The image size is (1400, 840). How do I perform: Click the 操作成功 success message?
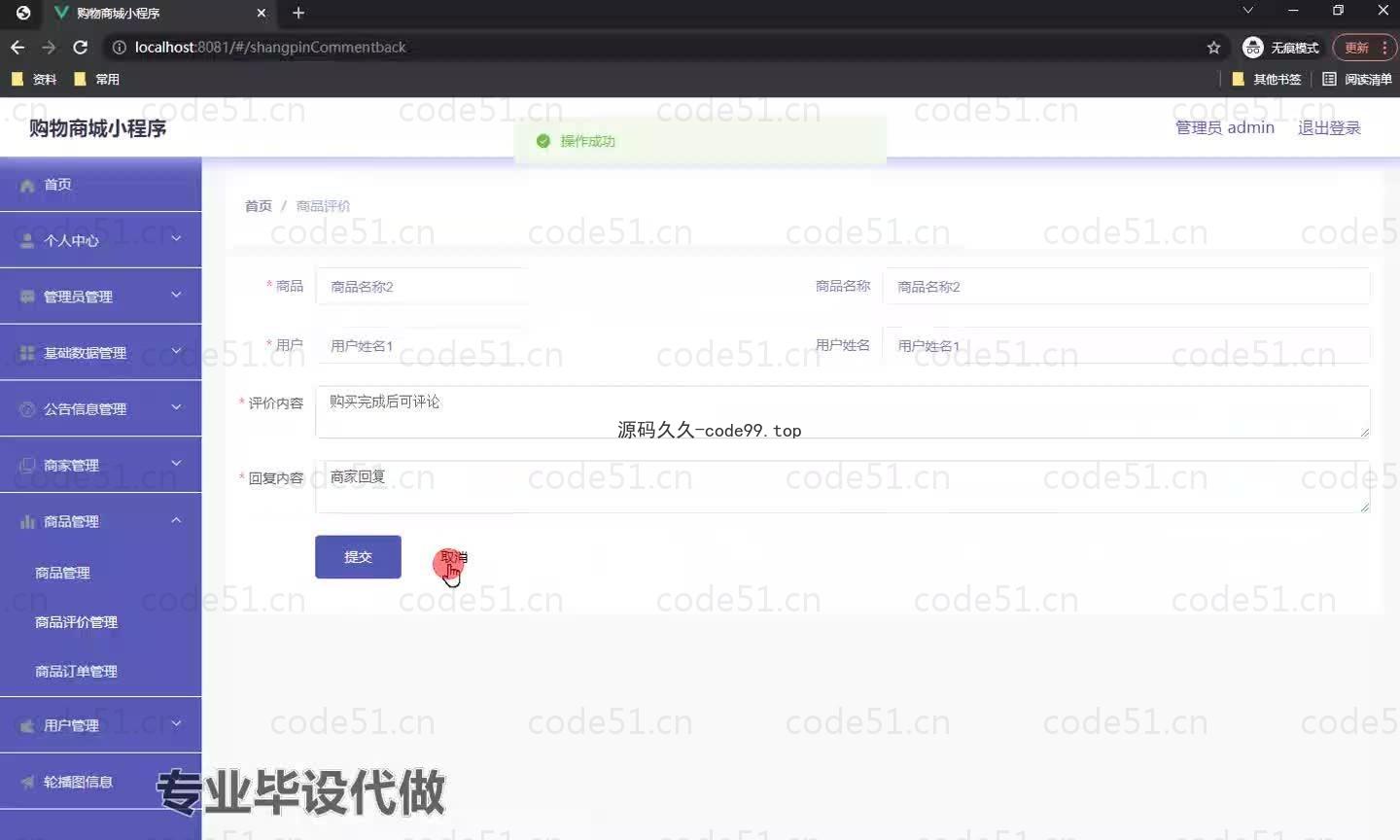[x=700, y=142]
